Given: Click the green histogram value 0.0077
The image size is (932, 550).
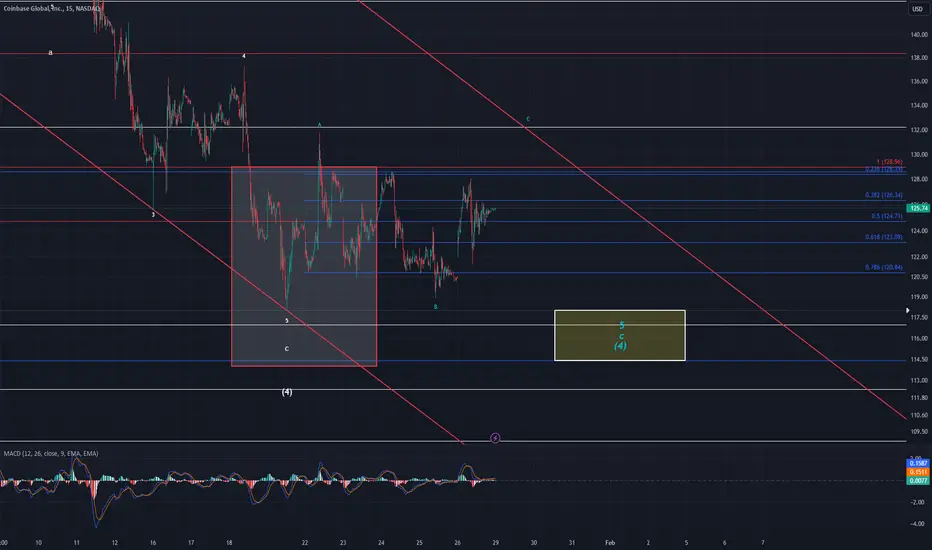Looking at the screenshot, I should (x=918, y=480).
